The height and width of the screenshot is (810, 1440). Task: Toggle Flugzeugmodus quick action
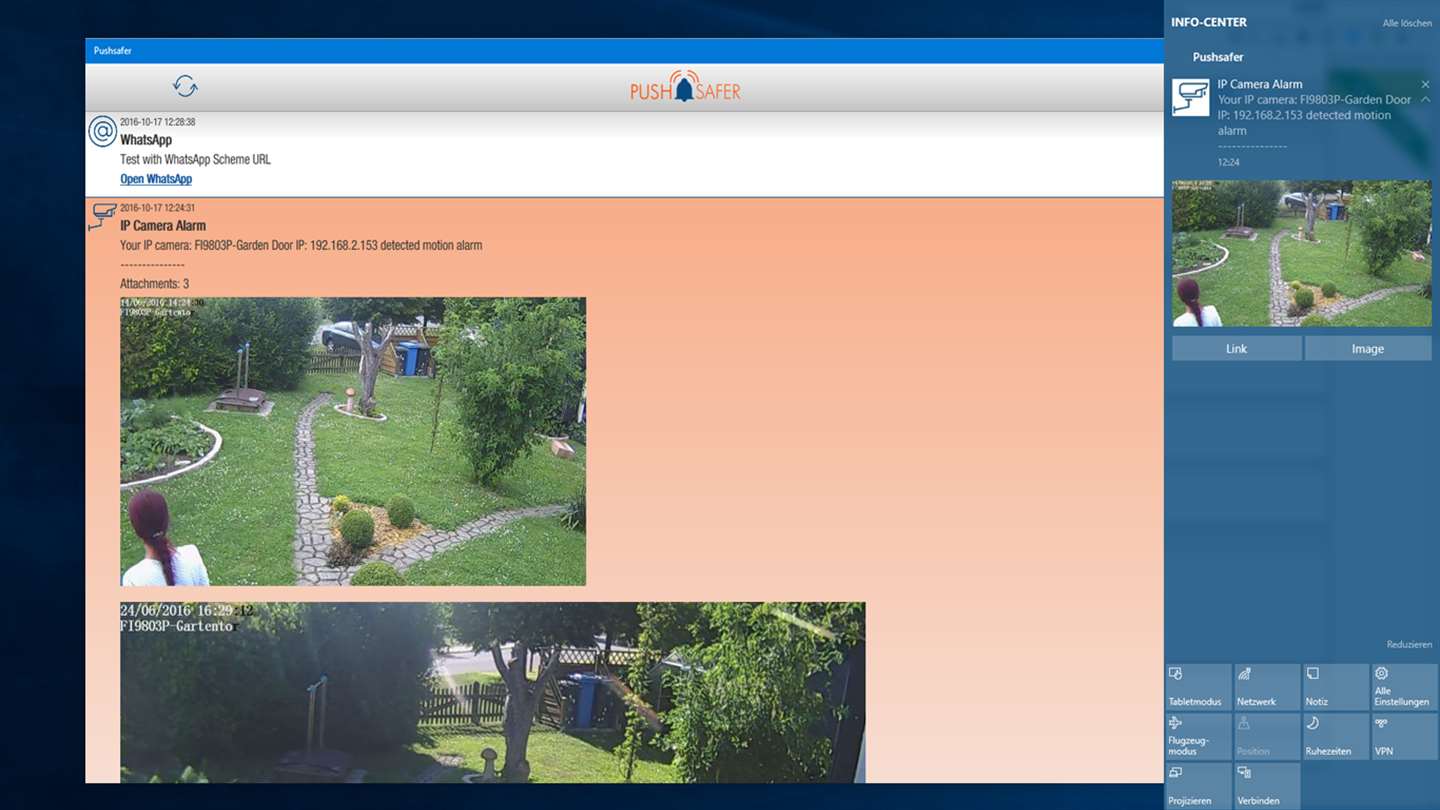(x=1198, y=736)
